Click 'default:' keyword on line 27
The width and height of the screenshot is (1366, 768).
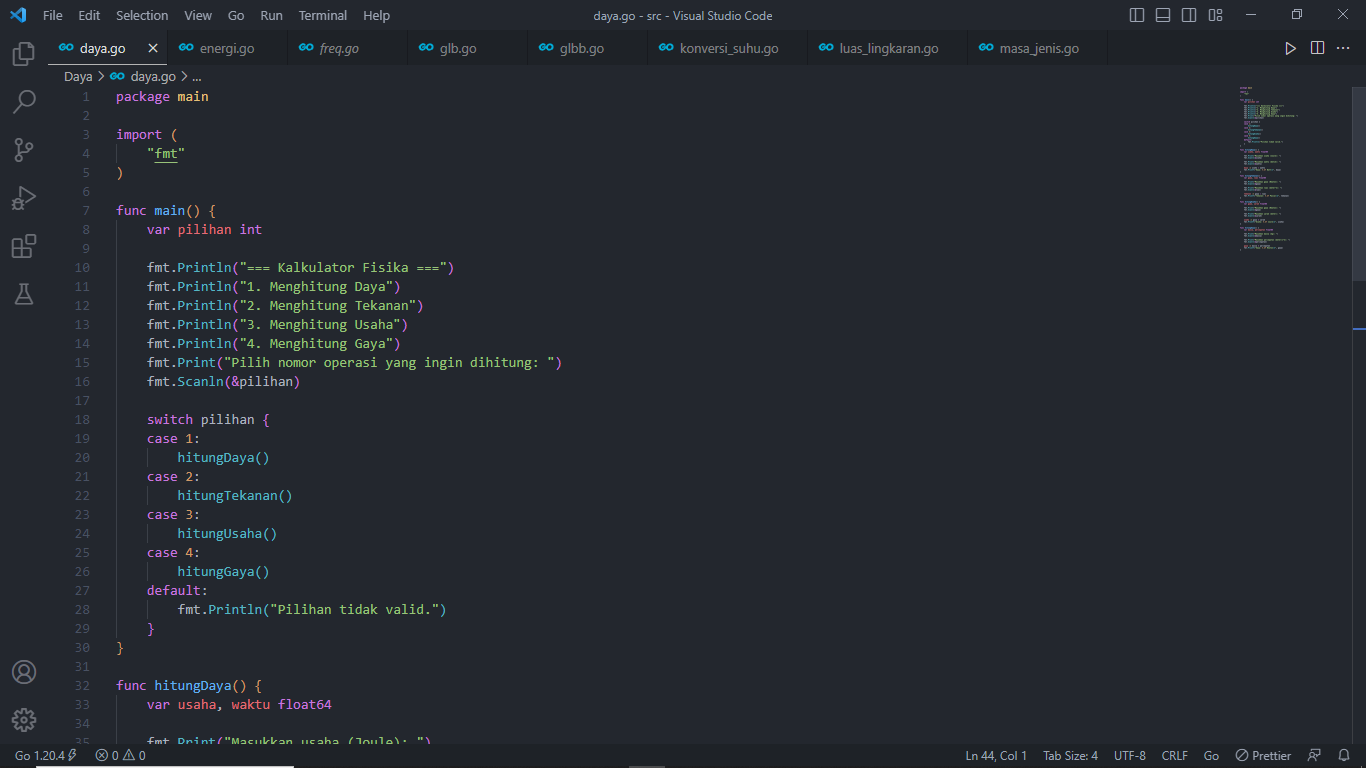tap(177, 591)
